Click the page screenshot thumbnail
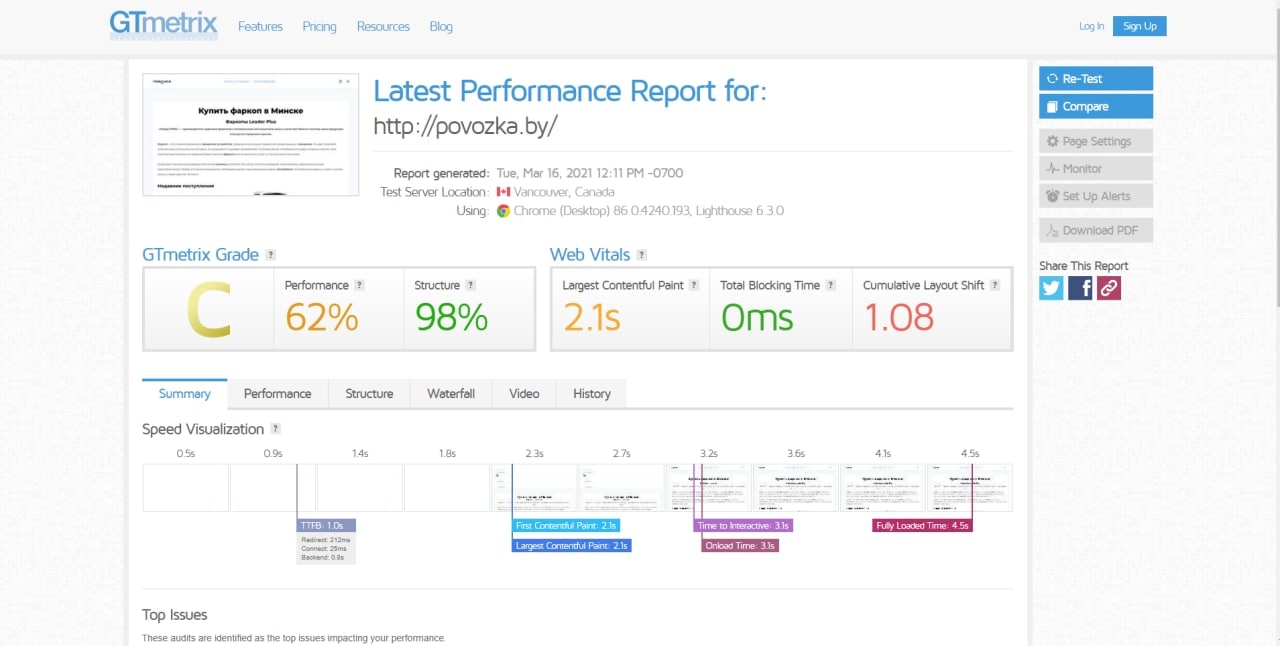 coord(251,134)
